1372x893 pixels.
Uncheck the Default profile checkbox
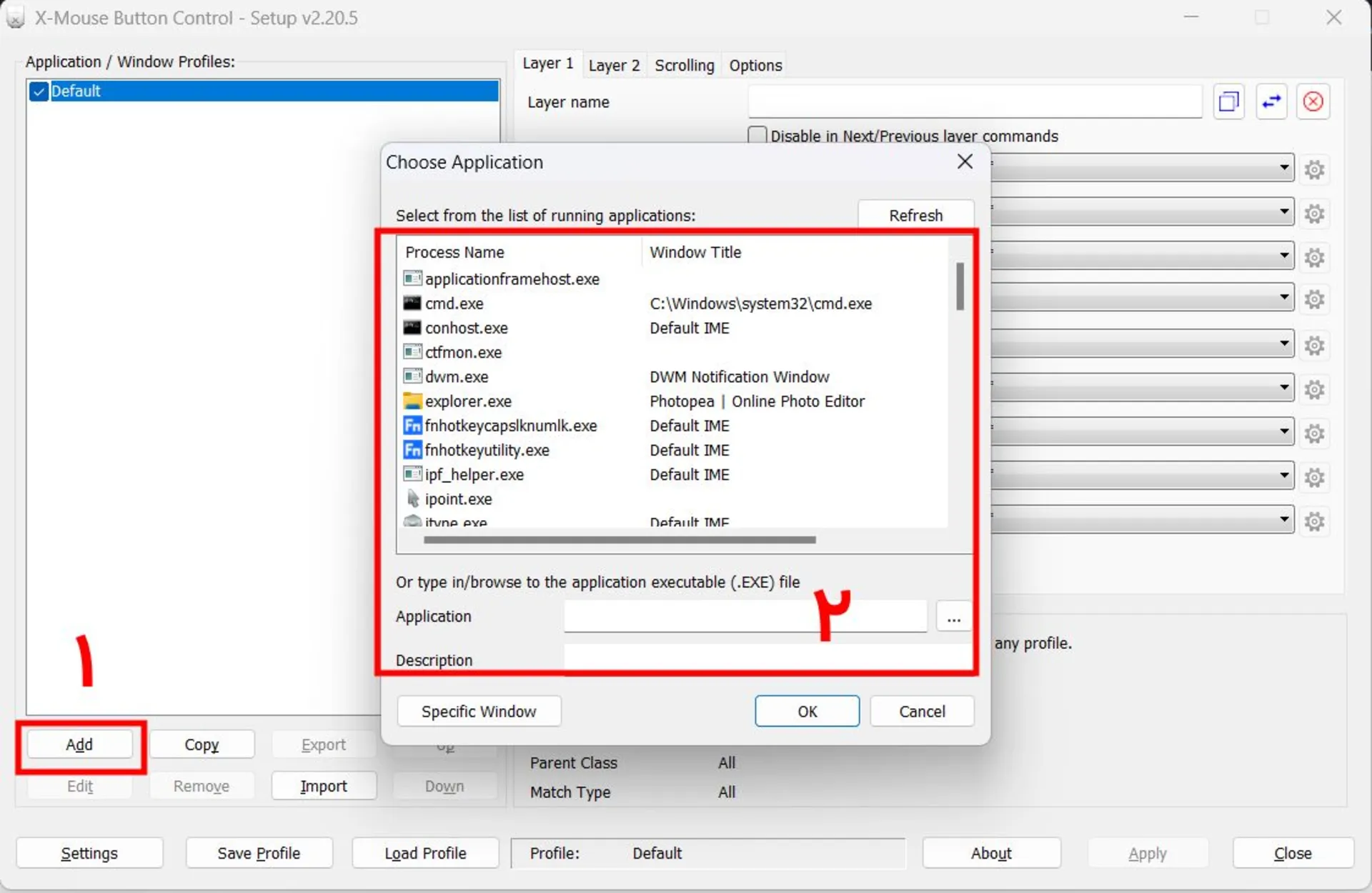[x=39, y=91]
